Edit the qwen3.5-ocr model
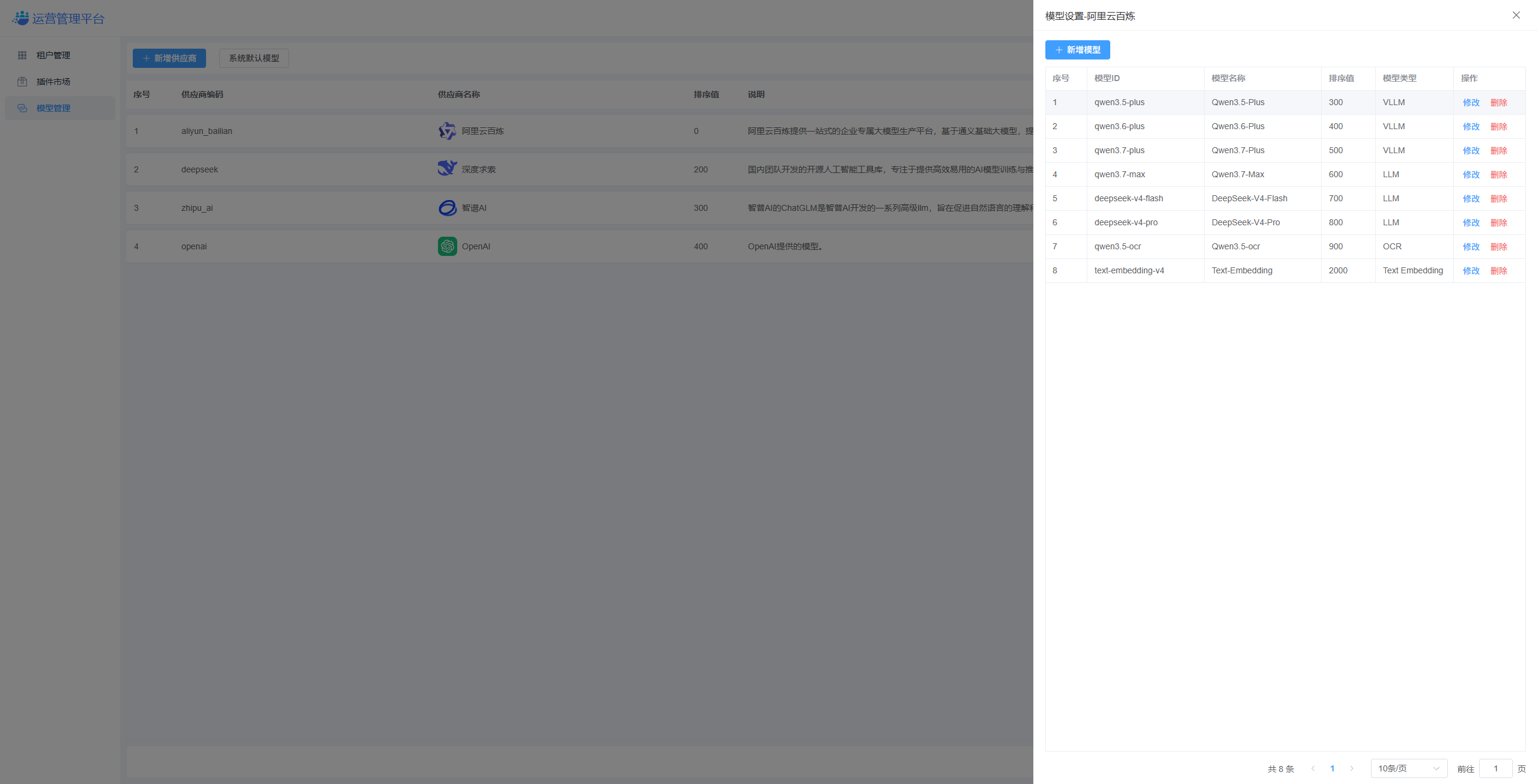Screen dimensions: 1538x784 point(1471,247)
